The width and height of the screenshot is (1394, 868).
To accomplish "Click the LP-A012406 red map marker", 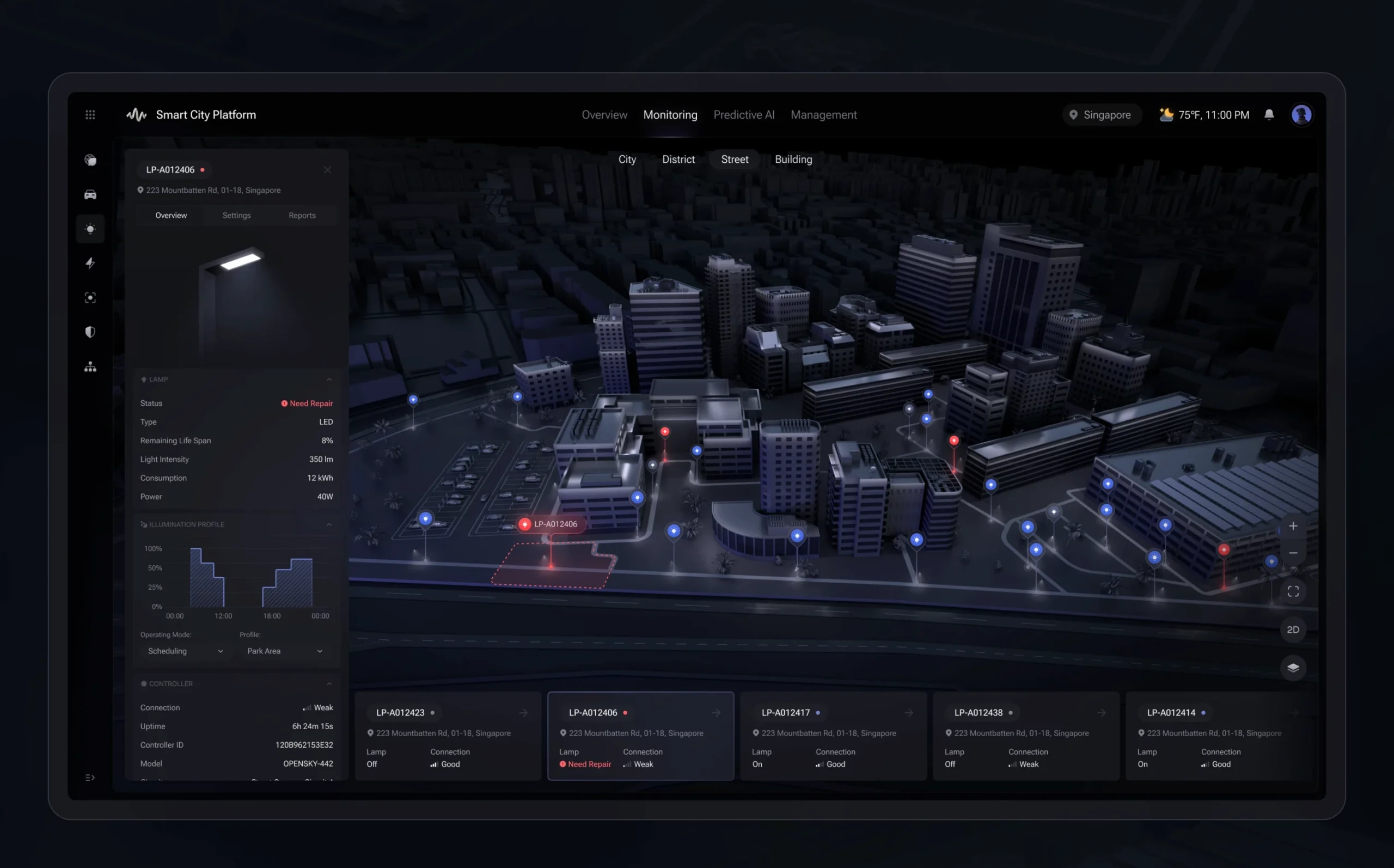I will tap(524, 524).
